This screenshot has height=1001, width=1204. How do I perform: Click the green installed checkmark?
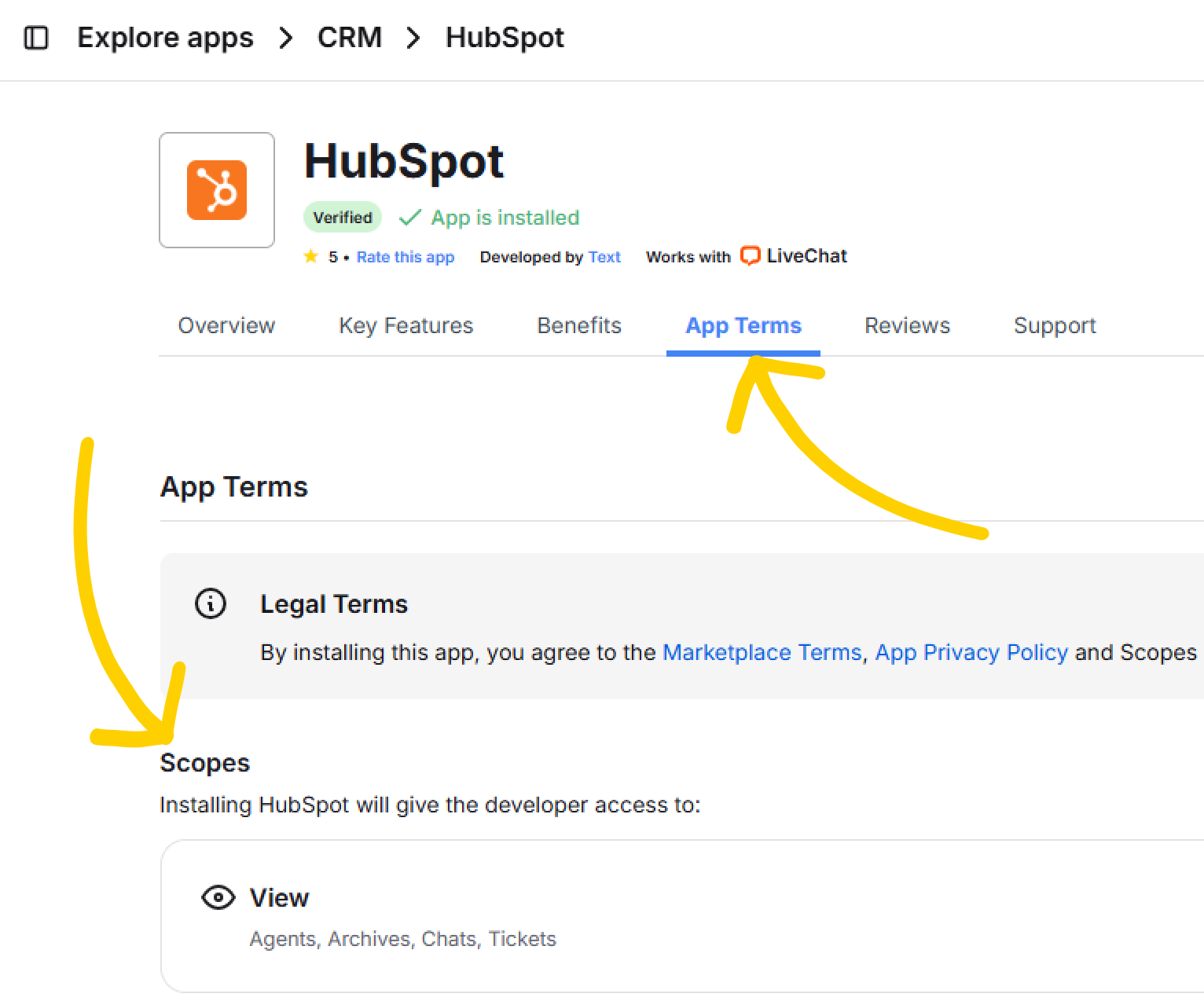coord(410,218)
